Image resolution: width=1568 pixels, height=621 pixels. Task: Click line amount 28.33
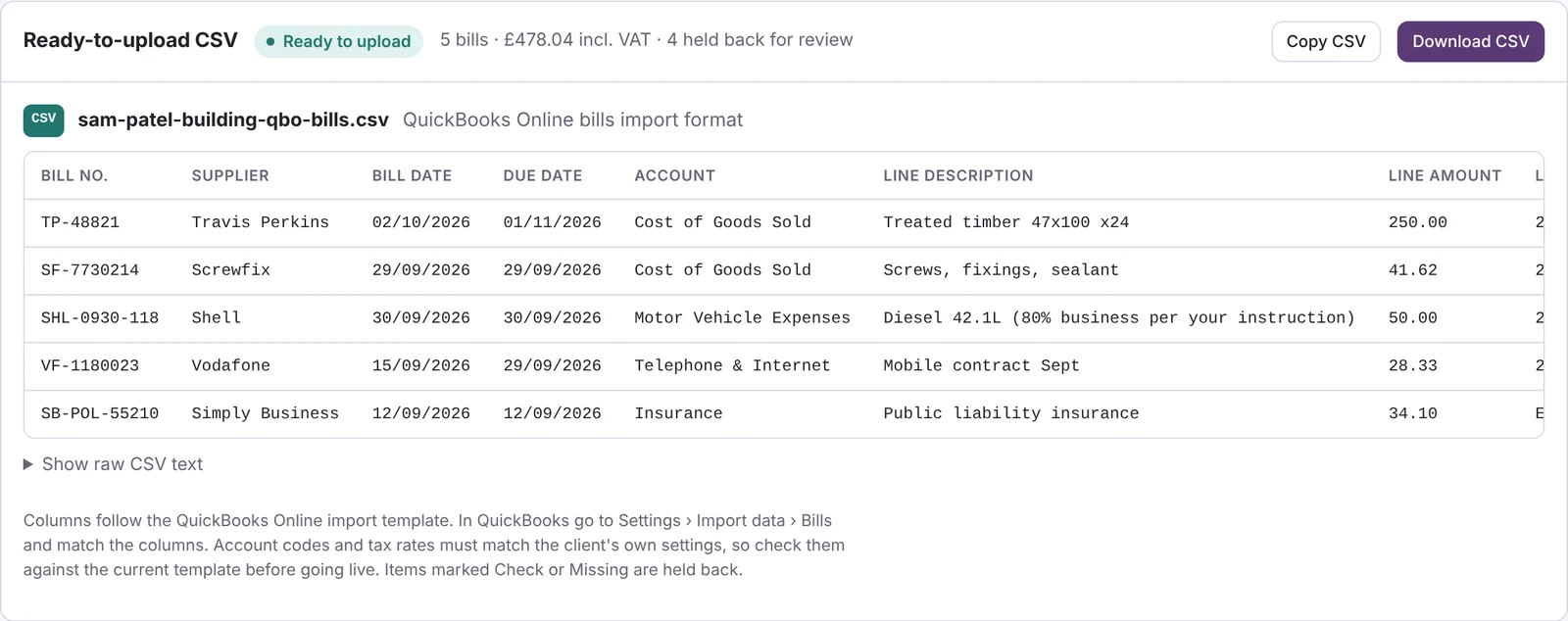pyautogui.click(x=1413, y=365)
